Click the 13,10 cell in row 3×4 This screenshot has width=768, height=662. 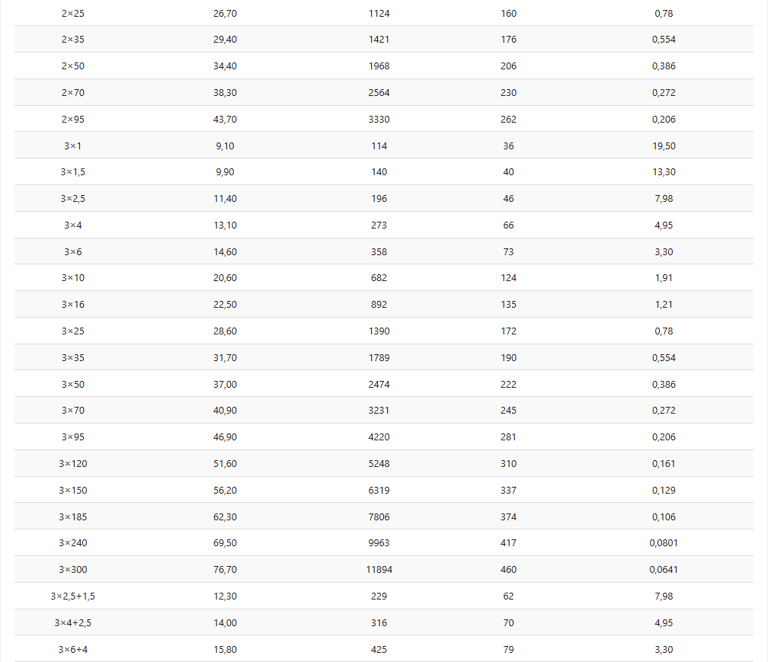(225, 225)
